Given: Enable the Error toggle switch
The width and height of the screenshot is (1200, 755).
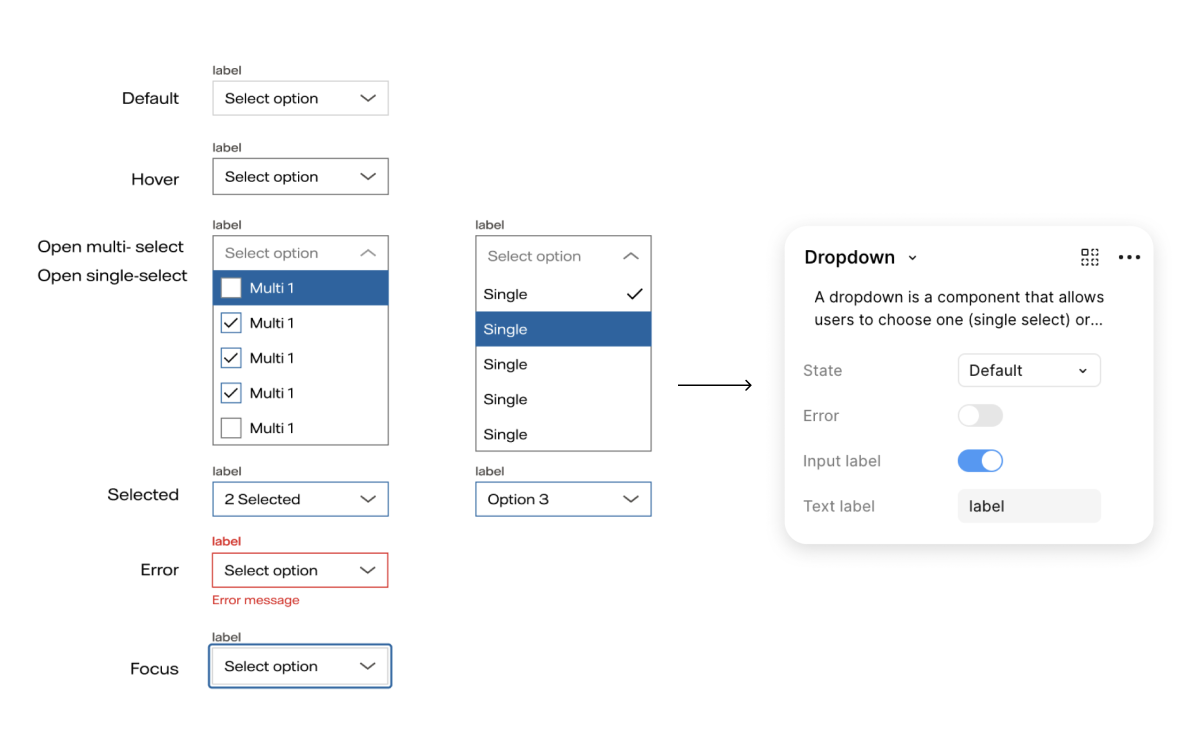Looking at the screenshot, I should click(x=980, y=415).
